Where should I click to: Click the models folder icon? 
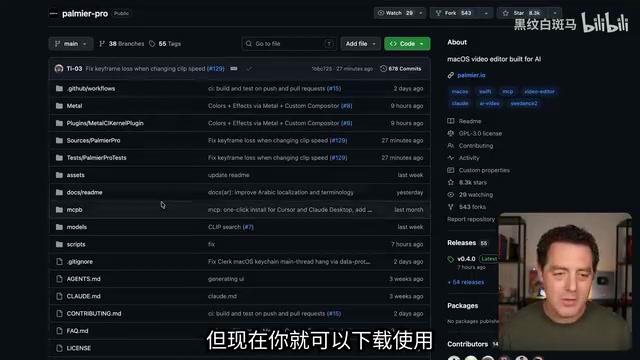pyautogui.click(x=59, y=227)
